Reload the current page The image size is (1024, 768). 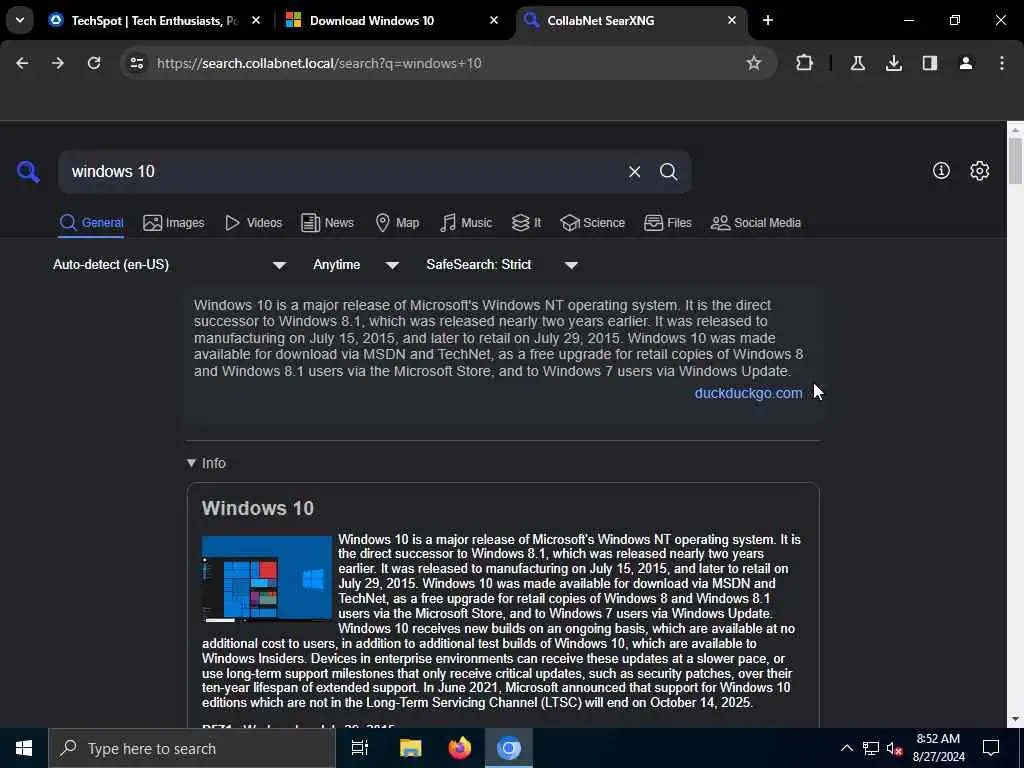[94, 63]
